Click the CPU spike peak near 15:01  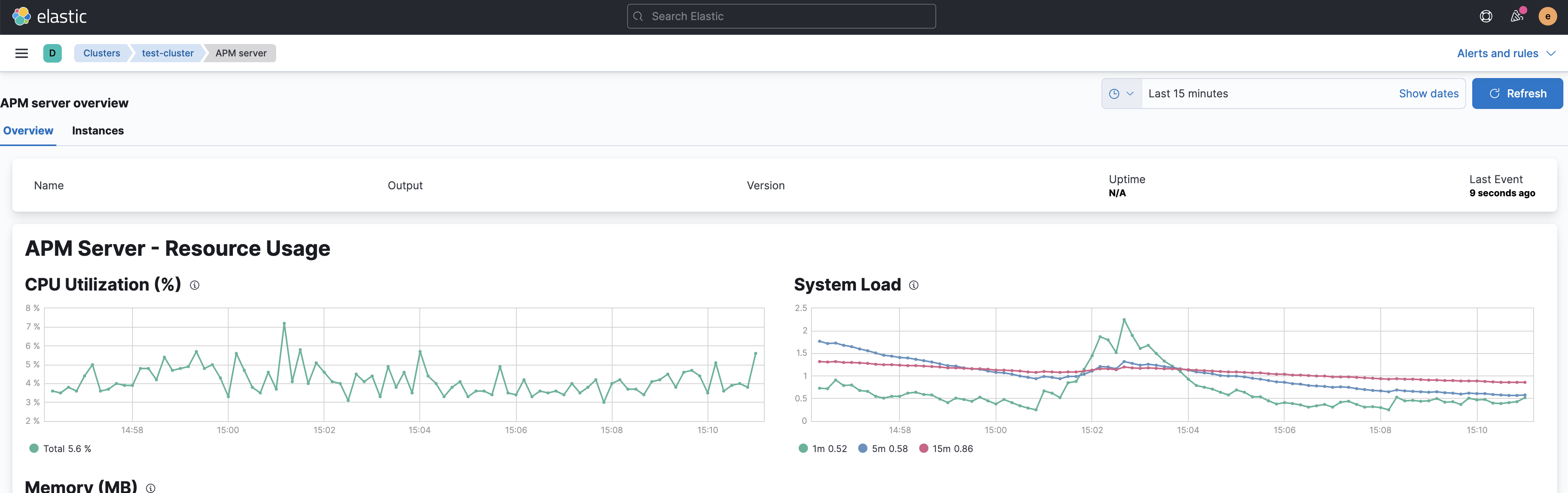(x=284, y=323)
